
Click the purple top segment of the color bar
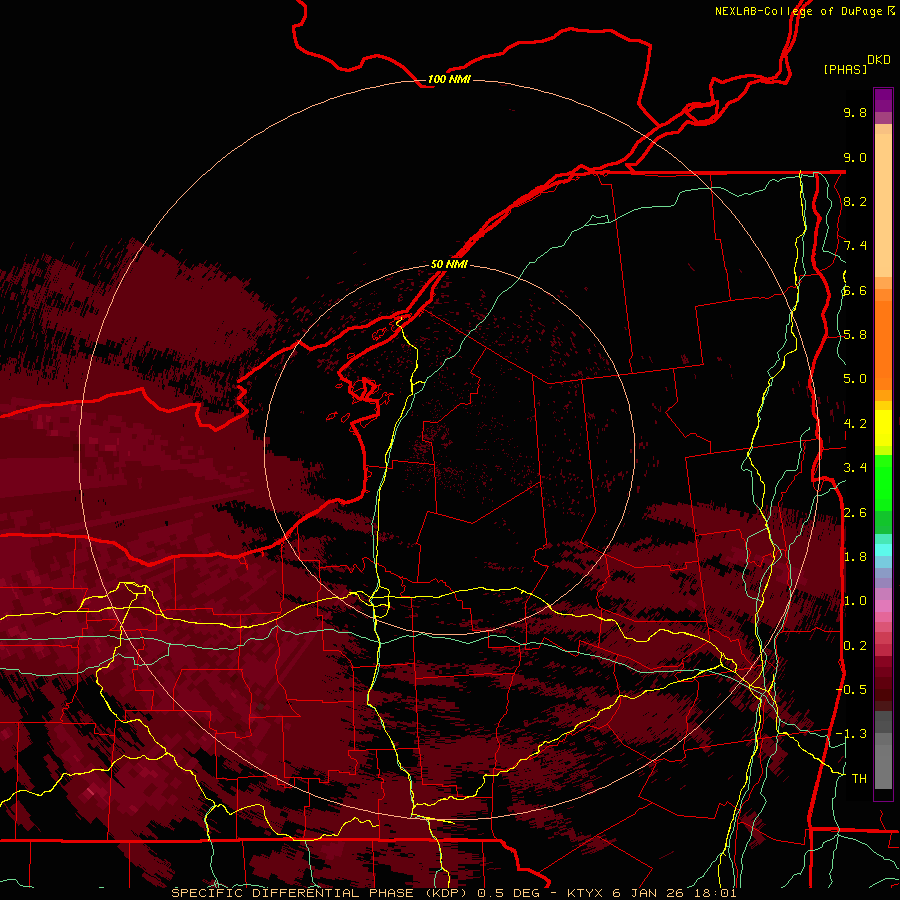click(883, 100)
